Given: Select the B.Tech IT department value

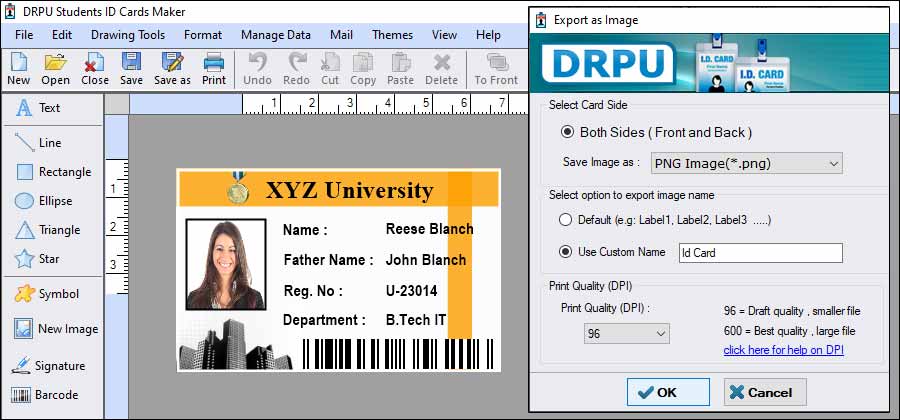Looking at the screenshot, I should coord(416,320).
